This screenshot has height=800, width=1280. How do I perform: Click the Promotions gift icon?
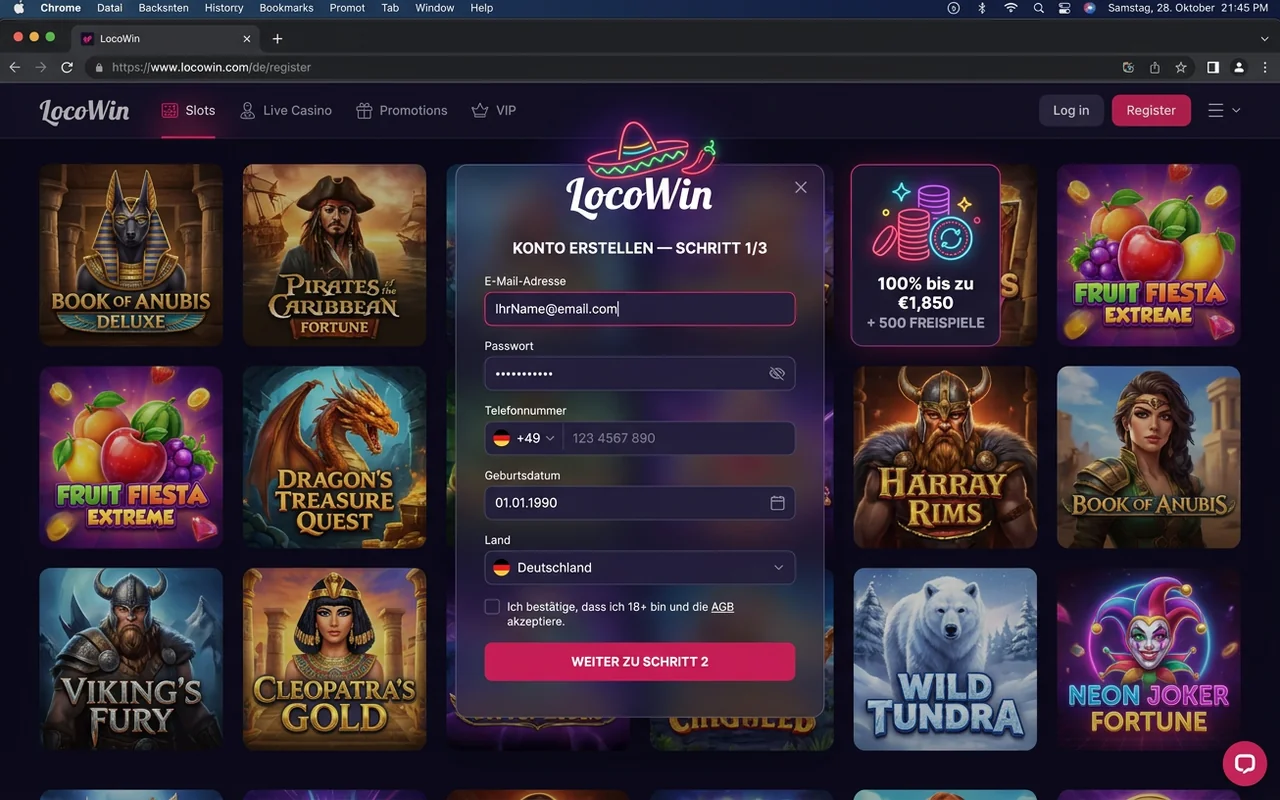(364, 110)
